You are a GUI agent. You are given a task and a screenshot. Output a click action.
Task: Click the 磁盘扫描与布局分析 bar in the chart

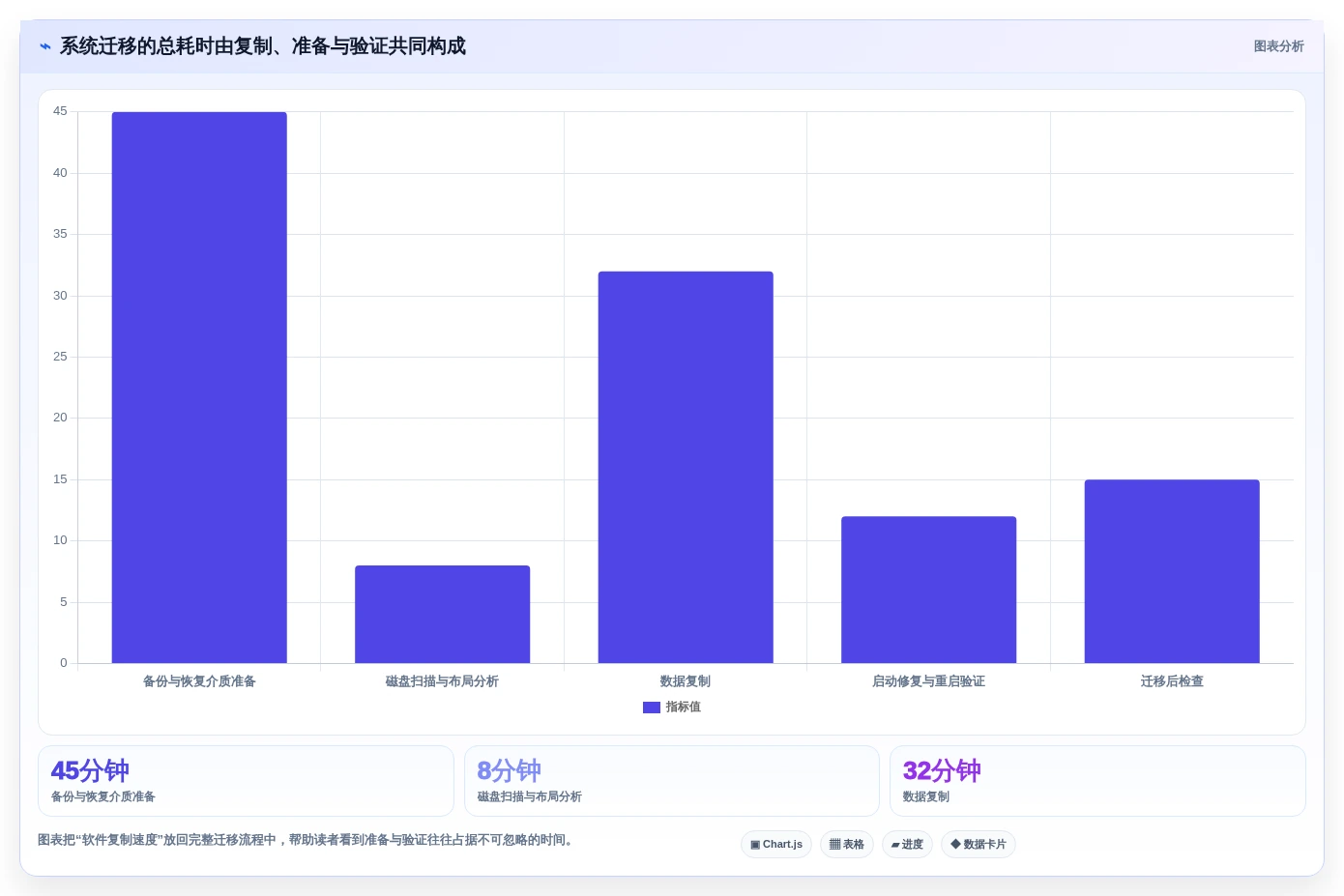(x=443, y=614)
